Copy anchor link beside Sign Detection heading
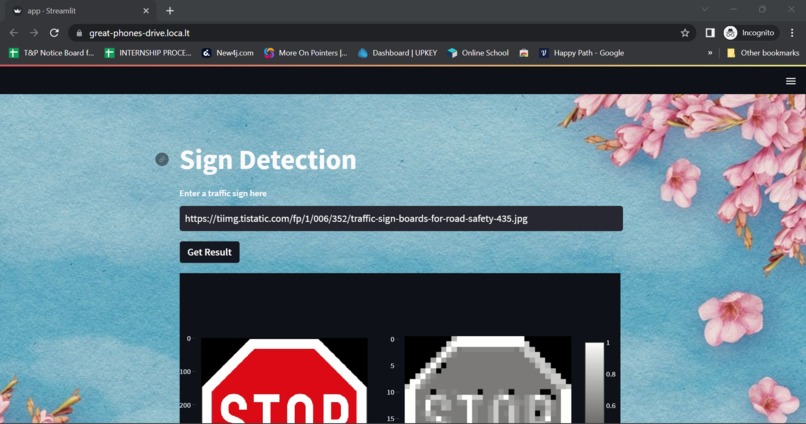Image resolution: width=806 pixels, height=424 pixels. [x=162, y=159]
